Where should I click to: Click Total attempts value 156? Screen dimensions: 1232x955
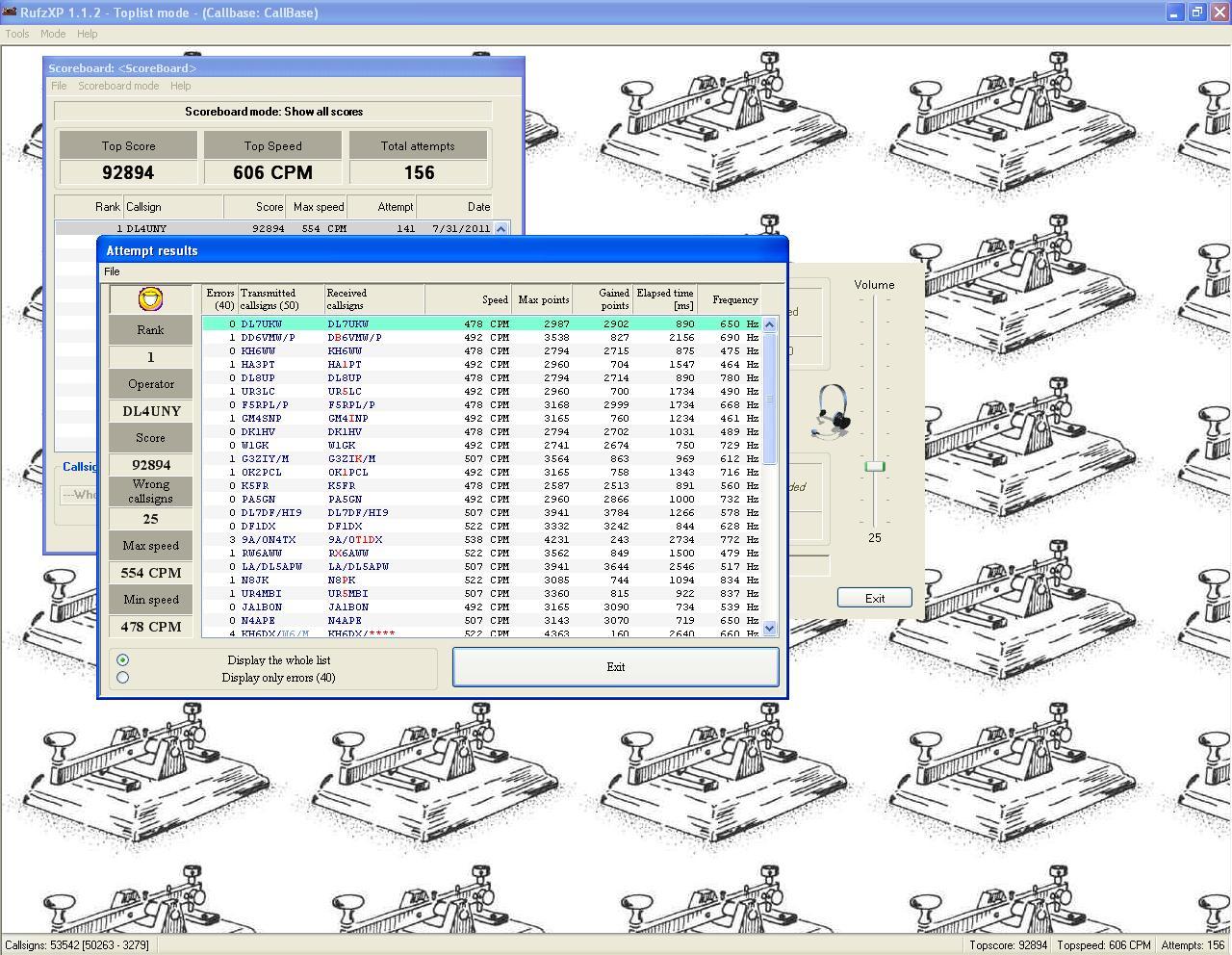pyautogui.click(x=418, y=172)
